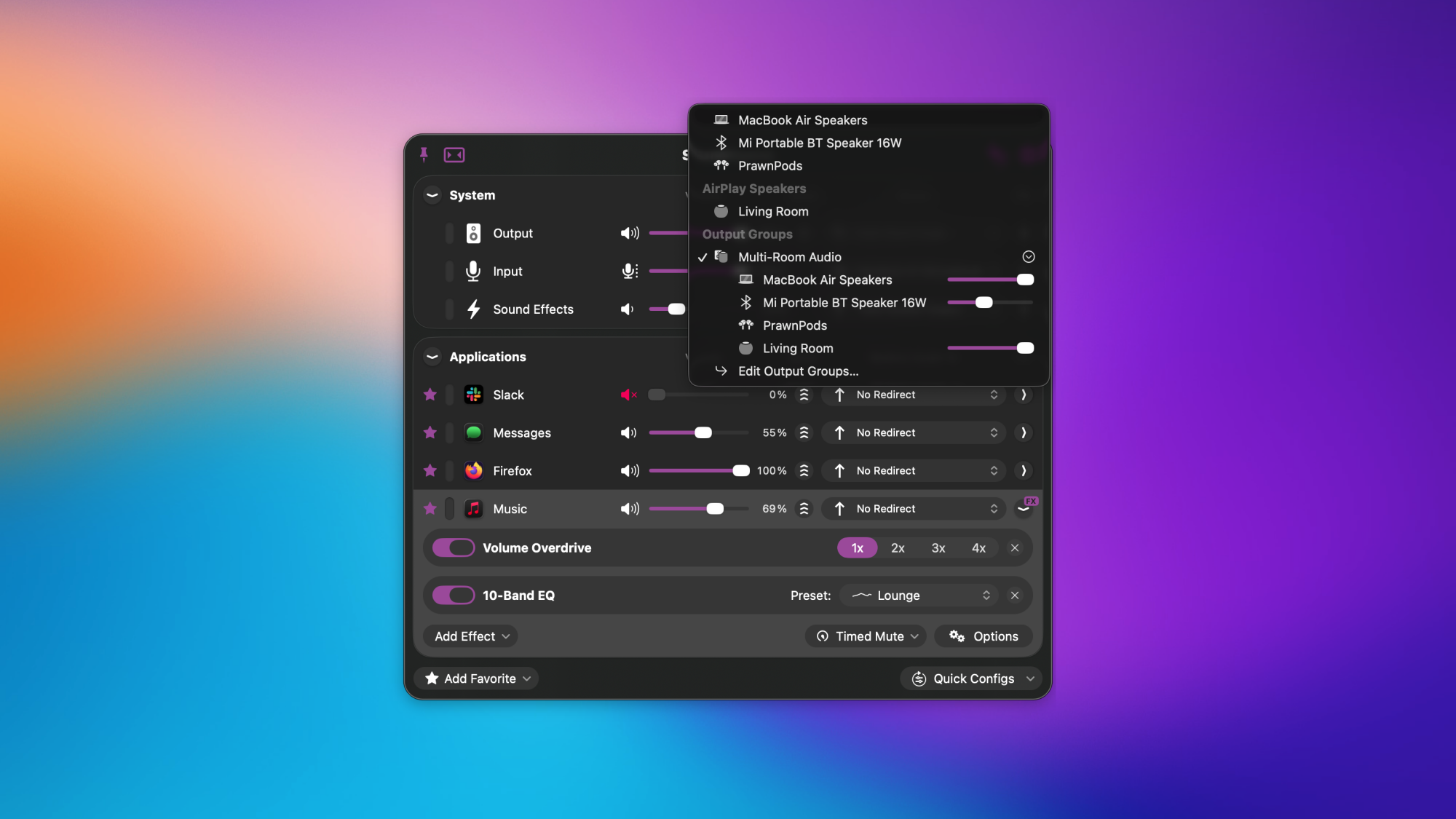Click the Add Effect button

[471, 636]
